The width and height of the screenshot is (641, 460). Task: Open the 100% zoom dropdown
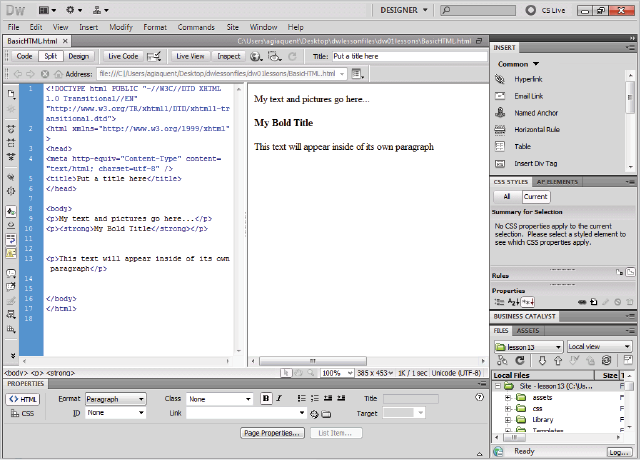[337, 373]
